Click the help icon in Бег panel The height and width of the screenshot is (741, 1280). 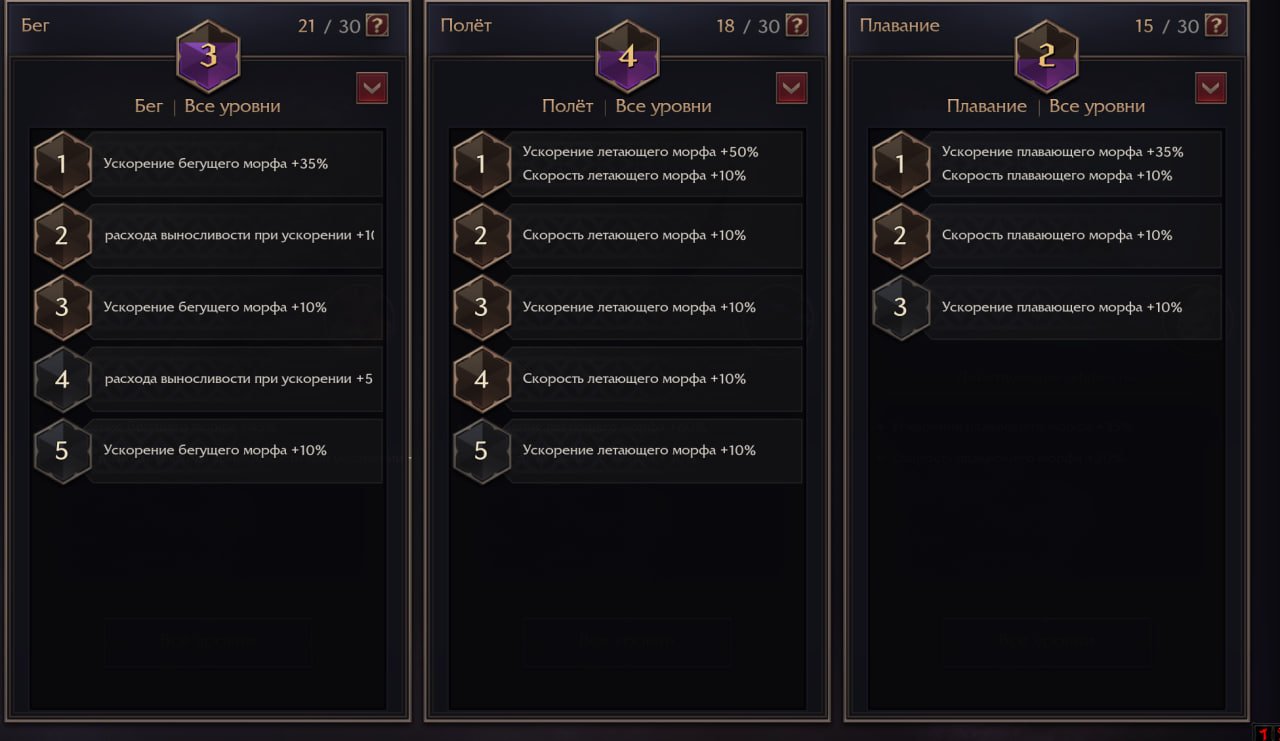tap(377, 25)
